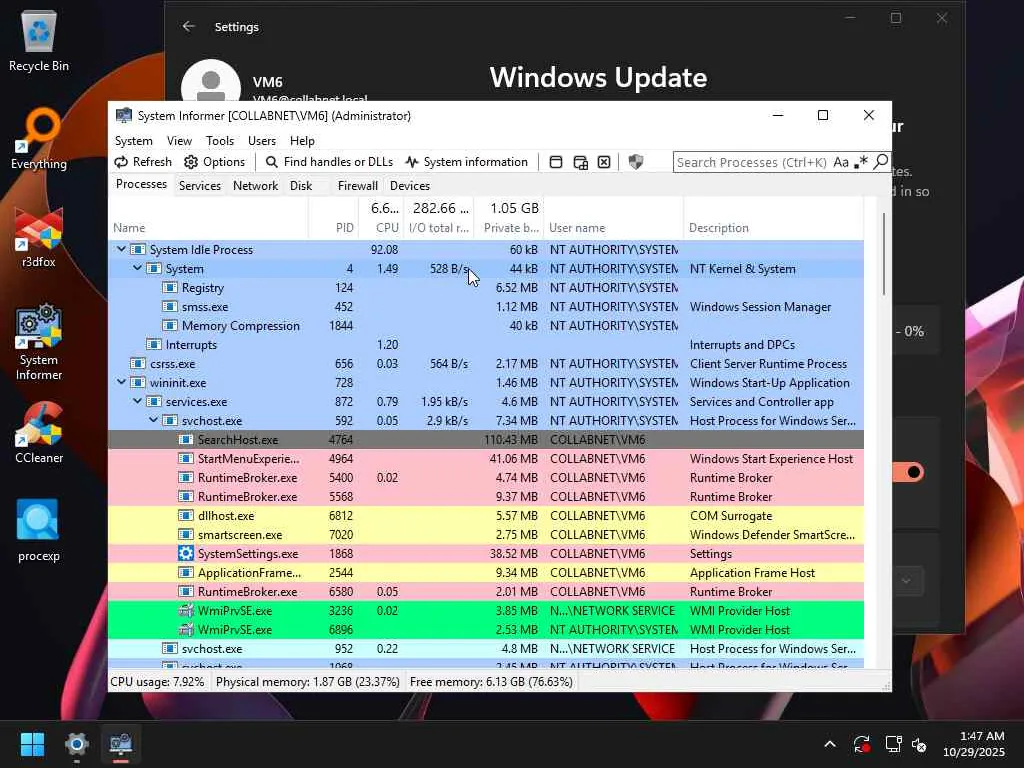The width and height of the screenshot is (1024, 768).
Task: Open the System menu
Action: [x=134, y=140]
